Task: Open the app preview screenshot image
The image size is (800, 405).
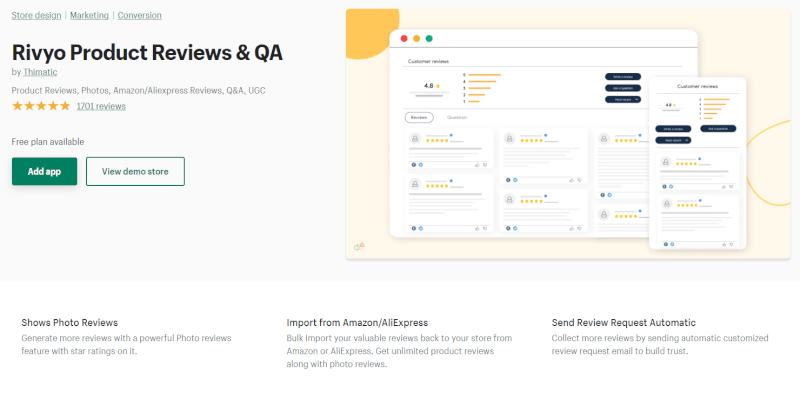Action: 568,134
